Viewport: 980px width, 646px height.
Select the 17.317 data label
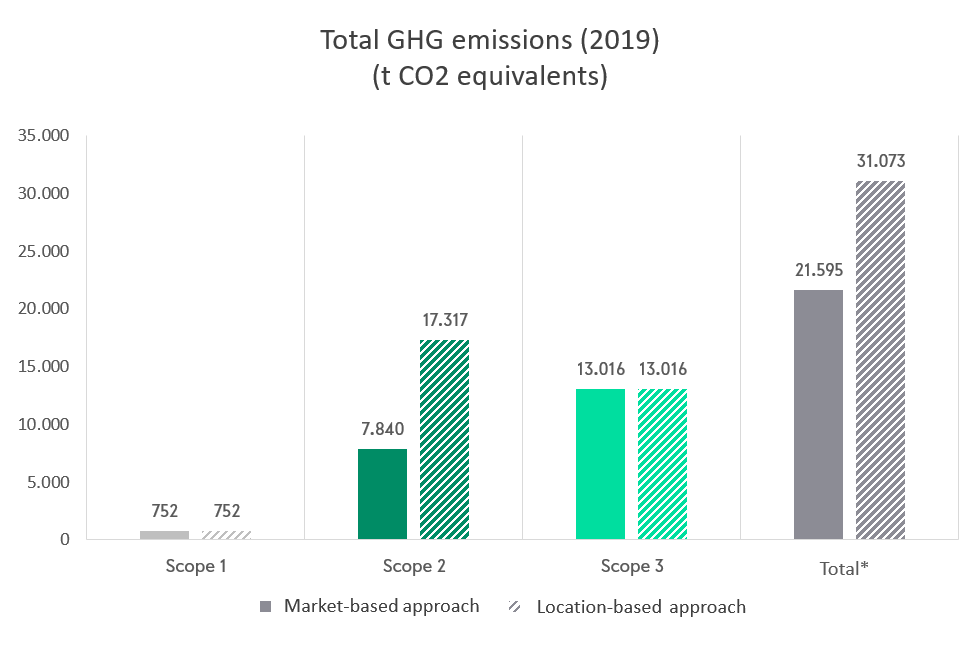pyautogui.click(x=444, y=320)
